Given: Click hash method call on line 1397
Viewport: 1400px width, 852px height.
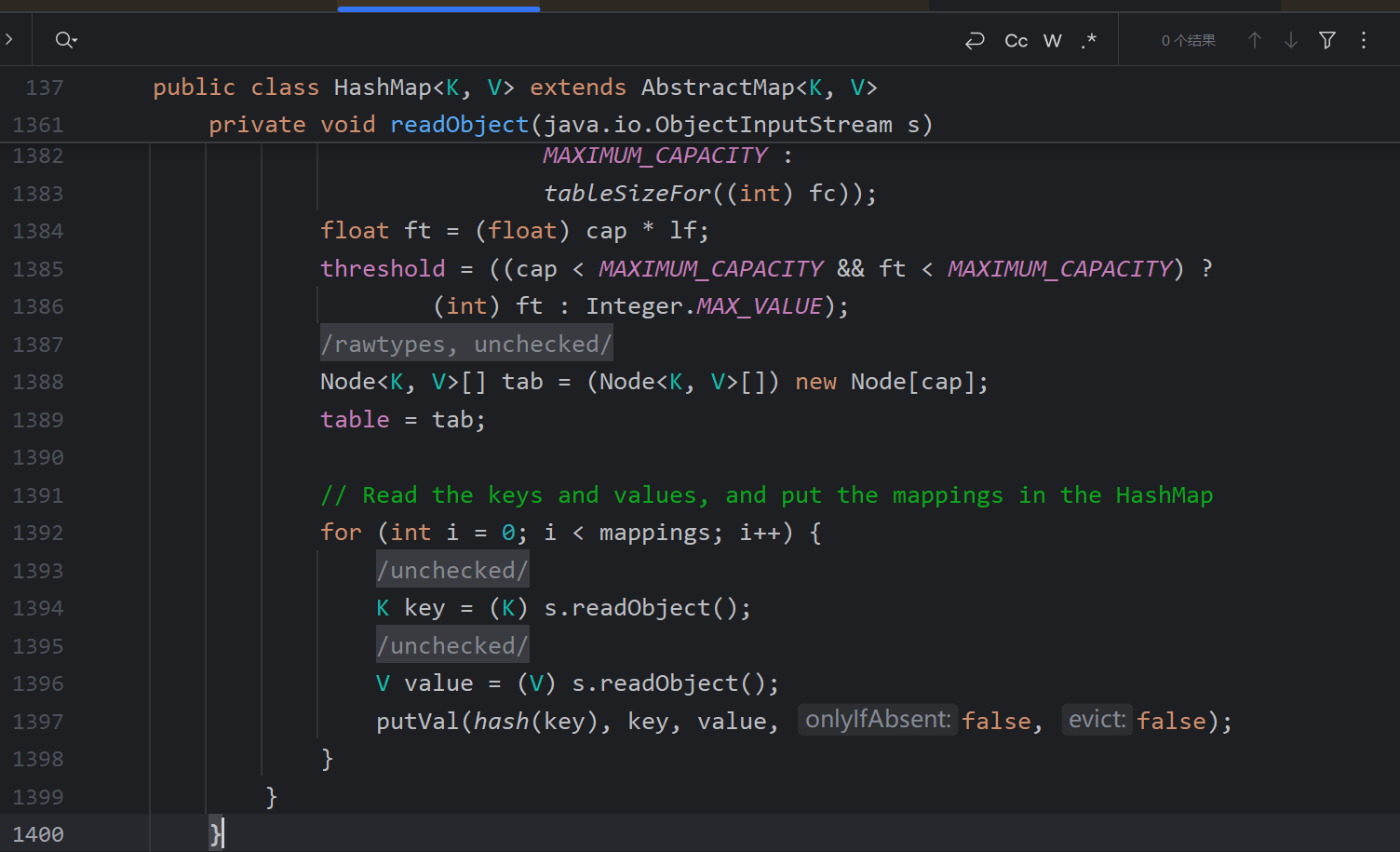Looking at the screenshot, I should pyautogui.click(x=502, y=722).
